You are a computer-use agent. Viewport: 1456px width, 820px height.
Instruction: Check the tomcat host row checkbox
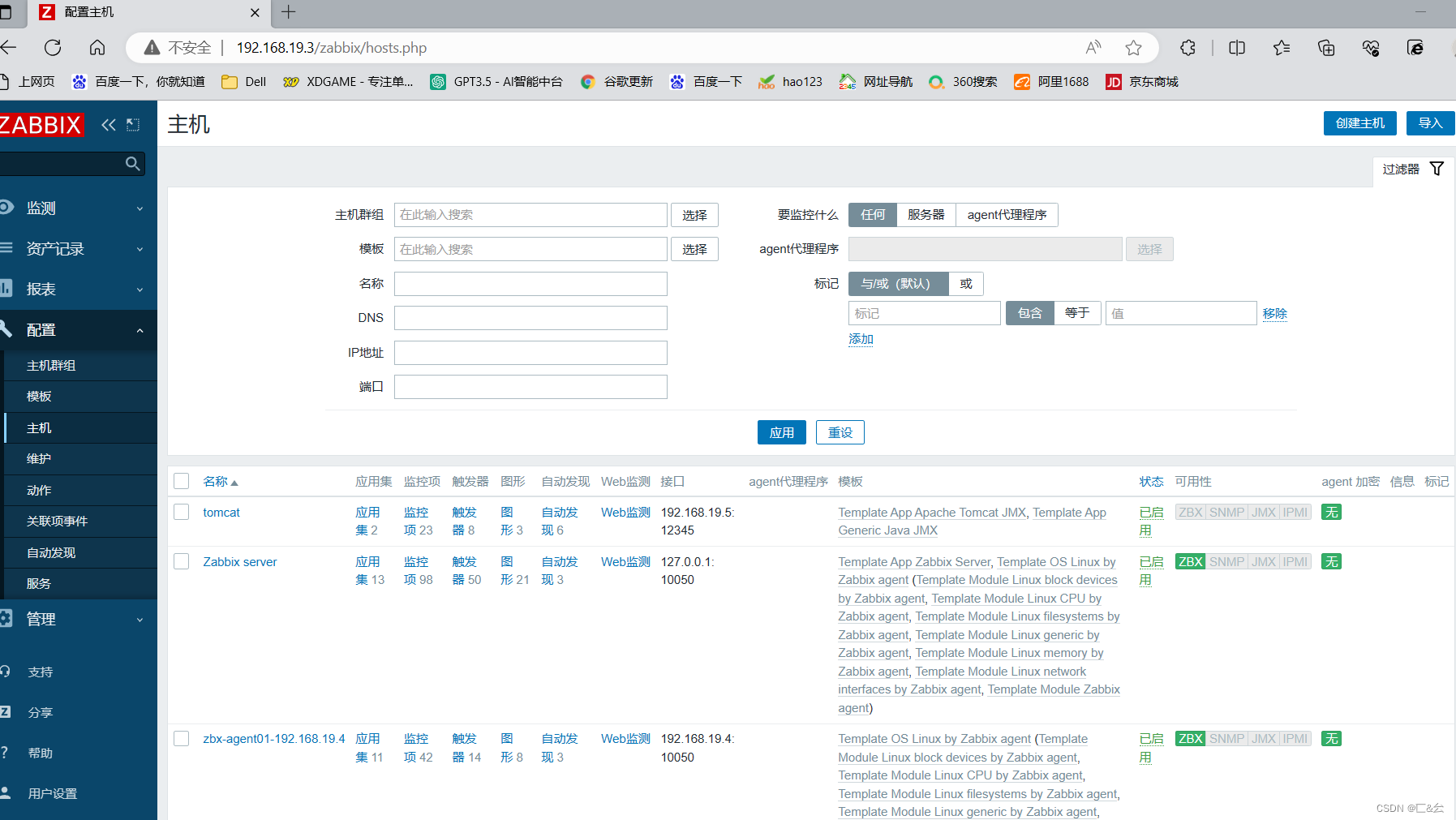[181, 512]
